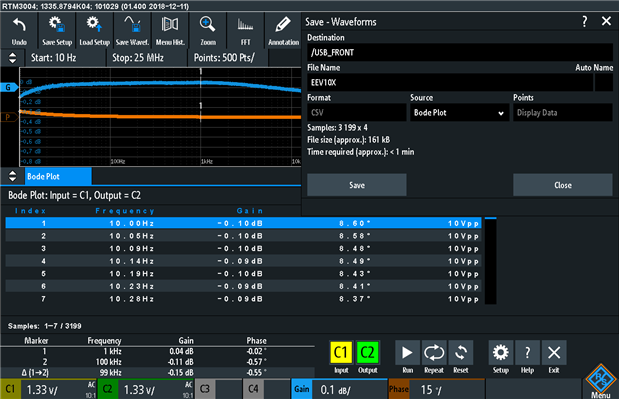Viewport: 619px width, 399px height.
Task: Adjust Gain scale 0.1 dB/
Action: tap(339, 389)
